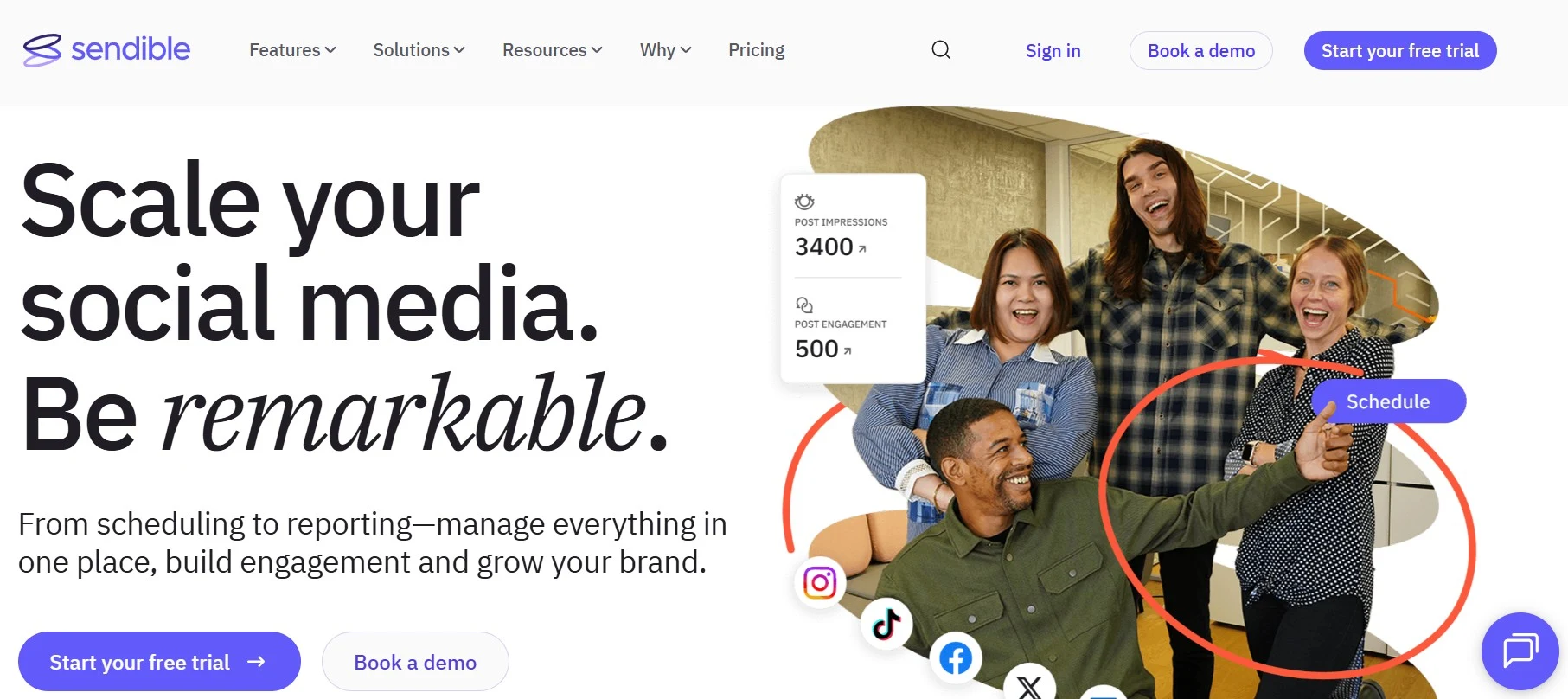Click the 'From scheduling to reporting' paragraph
The image size is (1568, 699).
coord(373,543)
